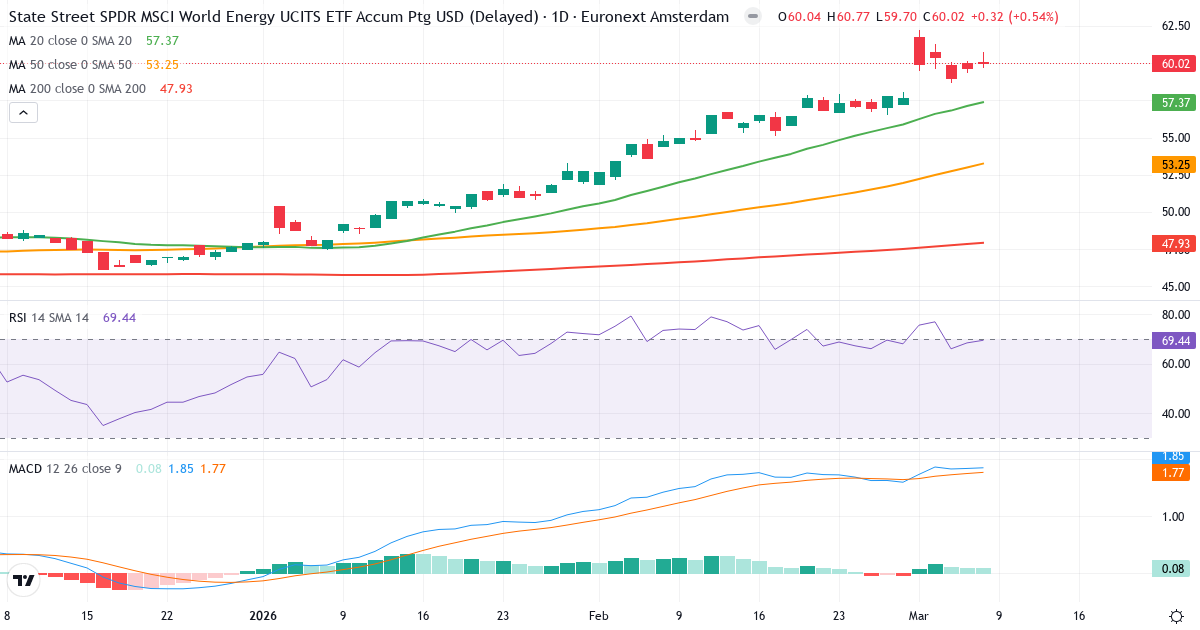The height and width of the screenshot is (630, 1200).
Task: Click the market status pill icon
Action: tap(753, 17)
